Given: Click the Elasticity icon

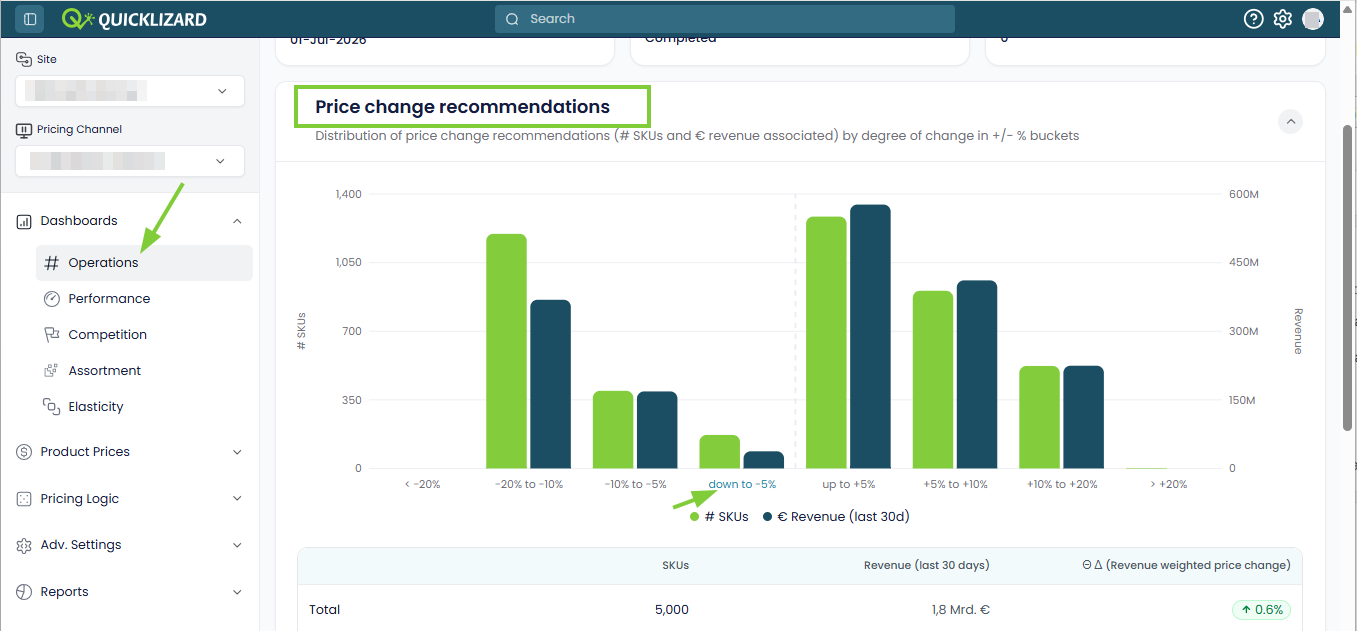Looking at the screenshot, I should (52, 407).
